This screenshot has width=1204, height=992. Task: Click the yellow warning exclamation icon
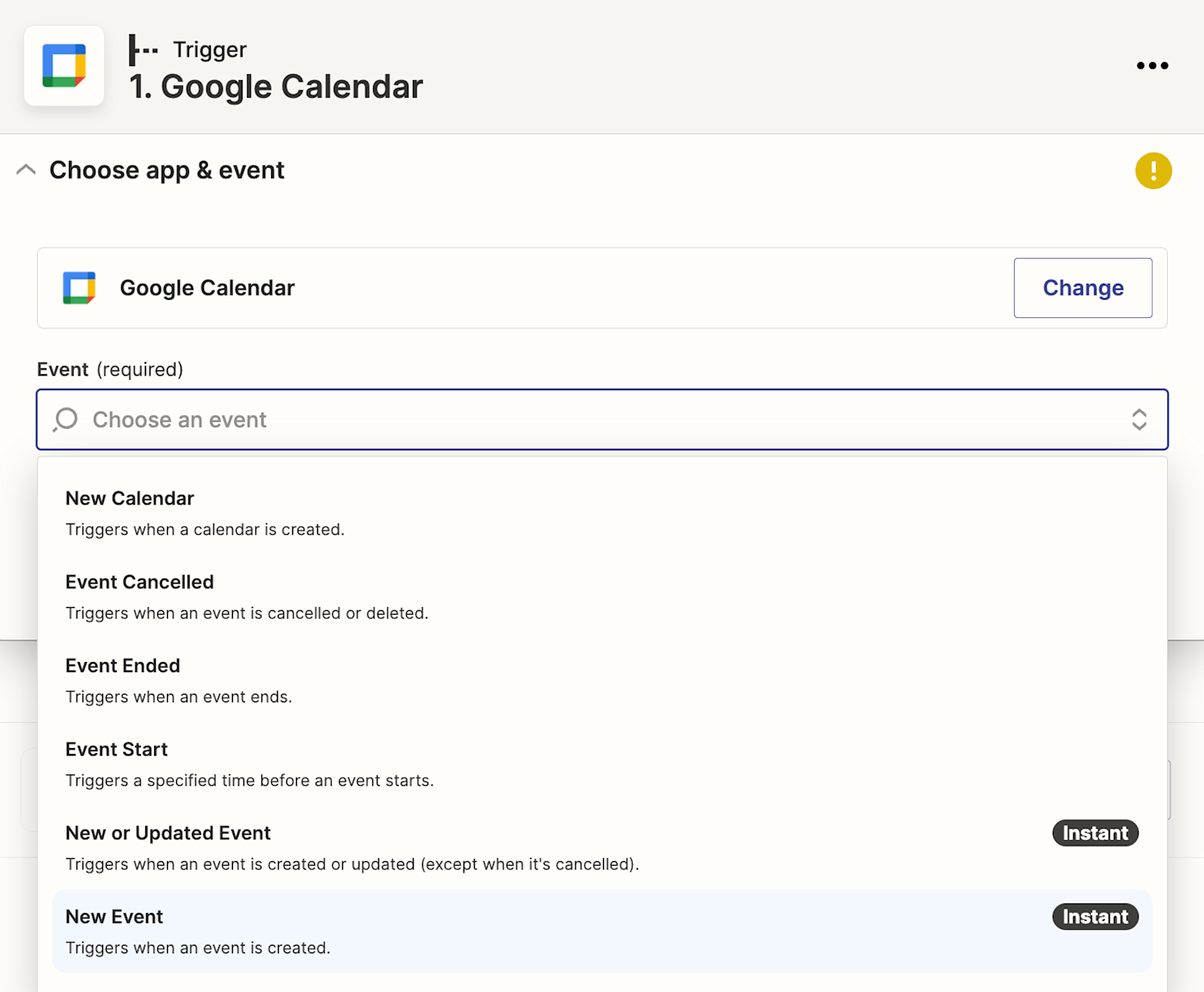[1153, 170]
